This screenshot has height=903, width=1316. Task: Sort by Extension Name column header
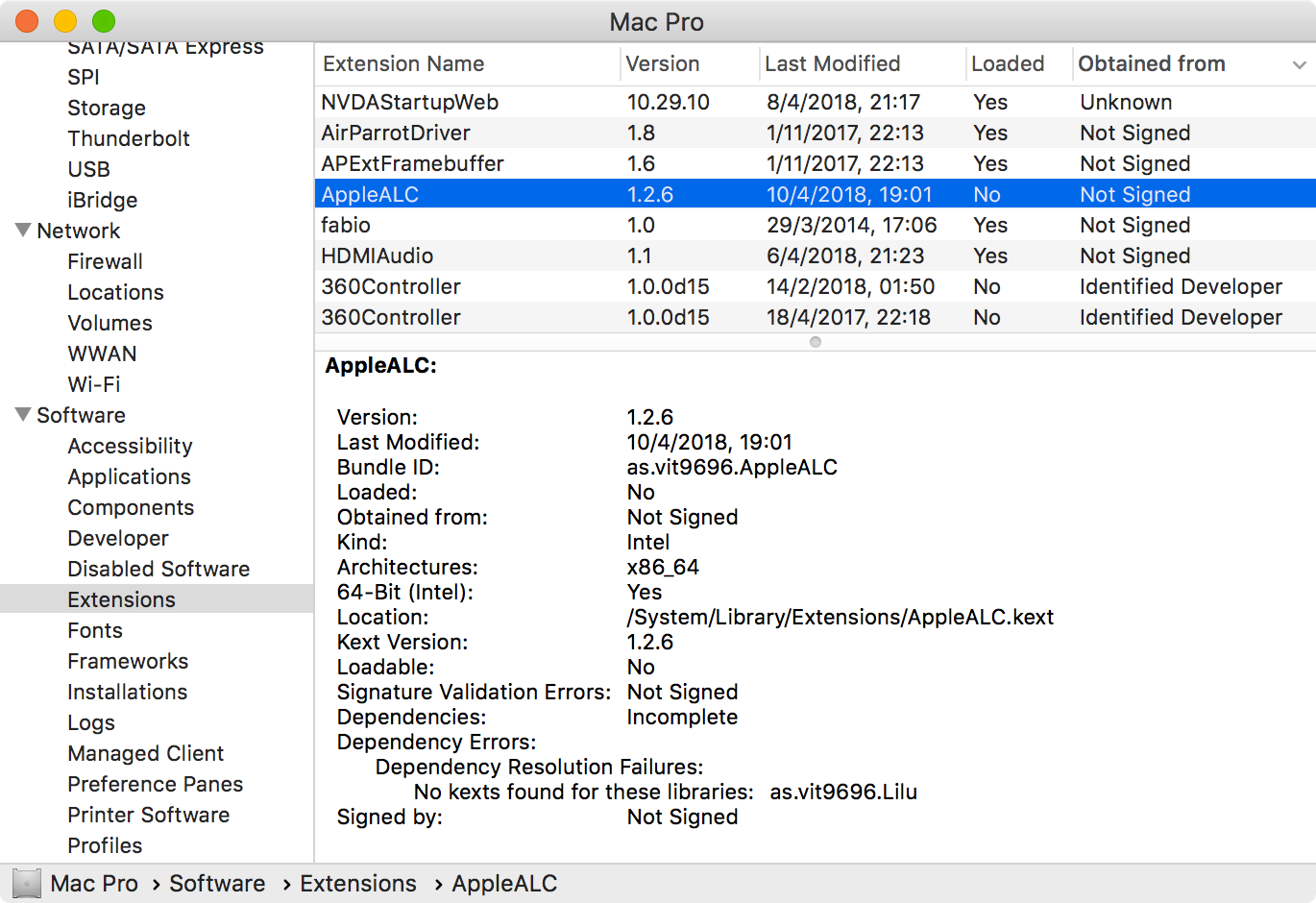click(x=403, y=64)
